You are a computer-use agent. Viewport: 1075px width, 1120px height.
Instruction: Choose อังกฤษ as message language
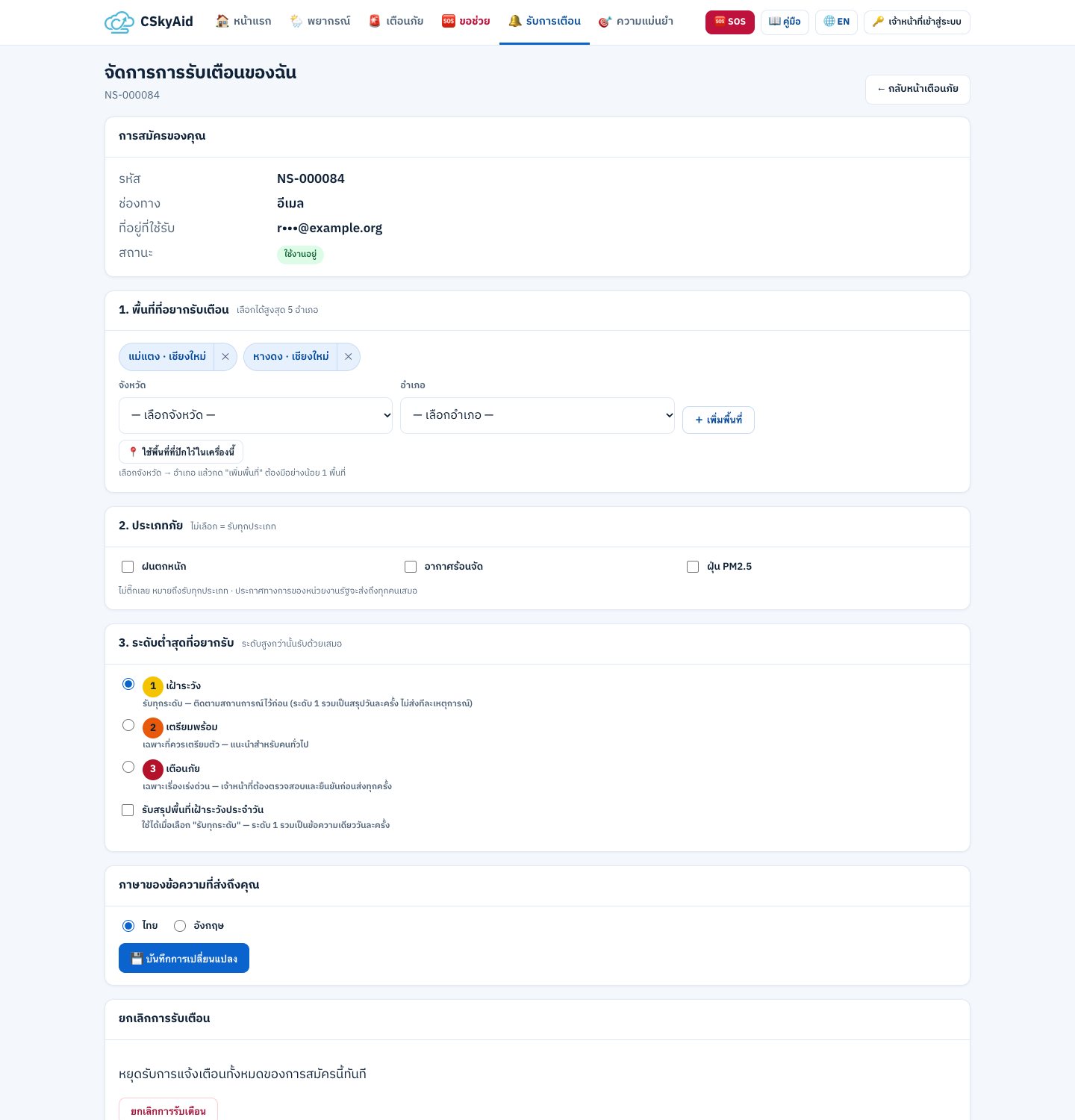point(180,926)
